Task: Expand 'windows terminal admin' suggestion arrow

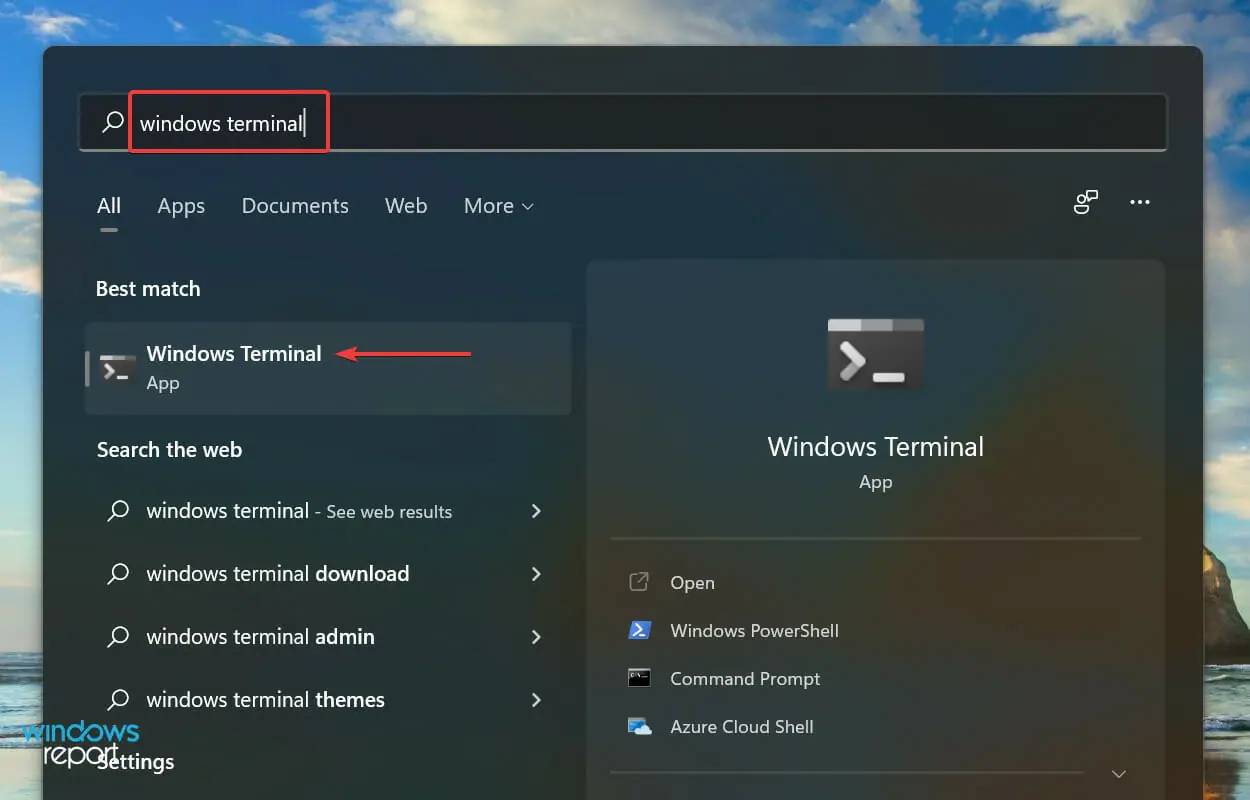Action: pyautogui.click(x=536, y=637)
